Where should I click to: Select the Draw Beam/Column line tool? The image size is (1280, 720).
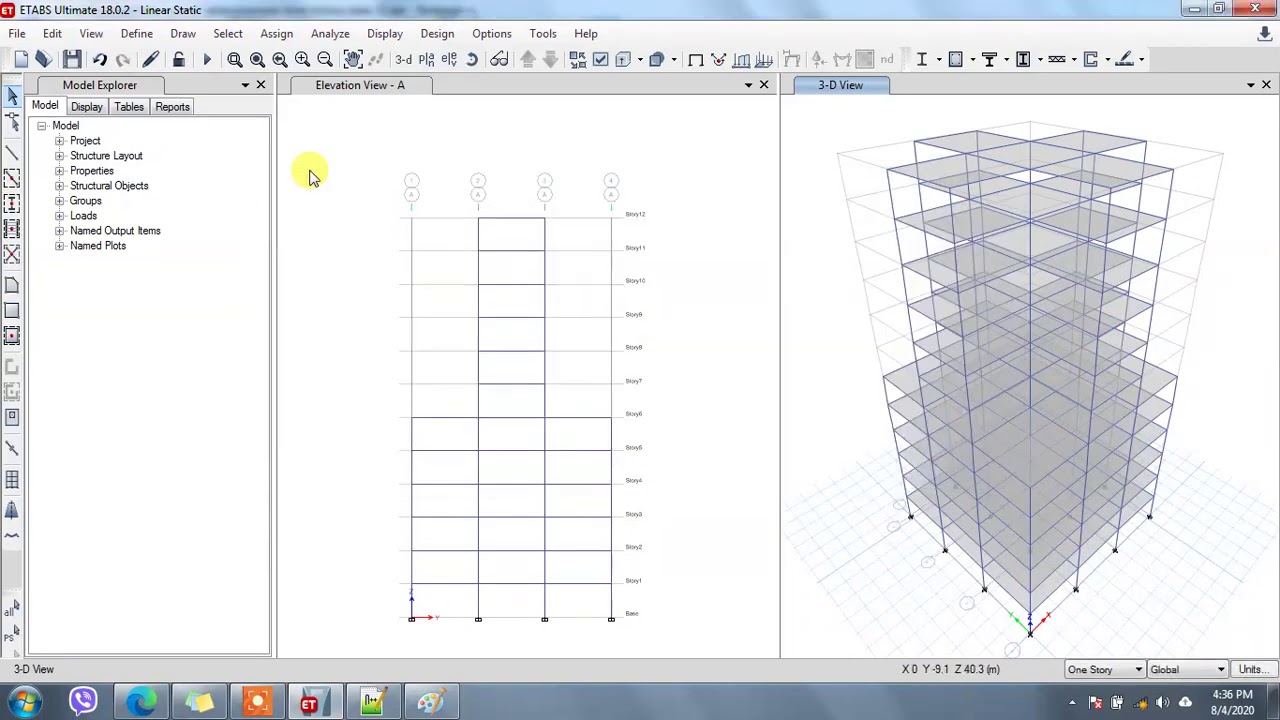pos(12,152)
